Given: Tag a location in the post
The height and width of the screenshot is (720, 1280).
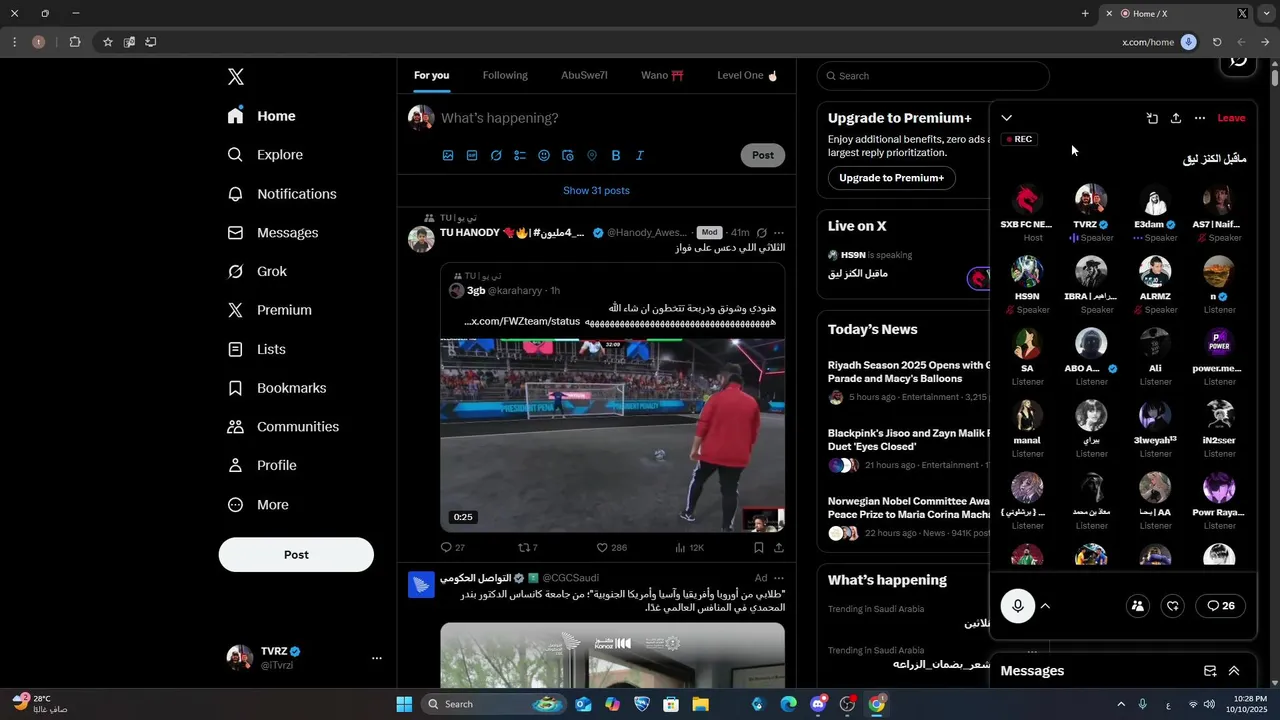Looking at the screenshot, I should [x=592, y=155].
